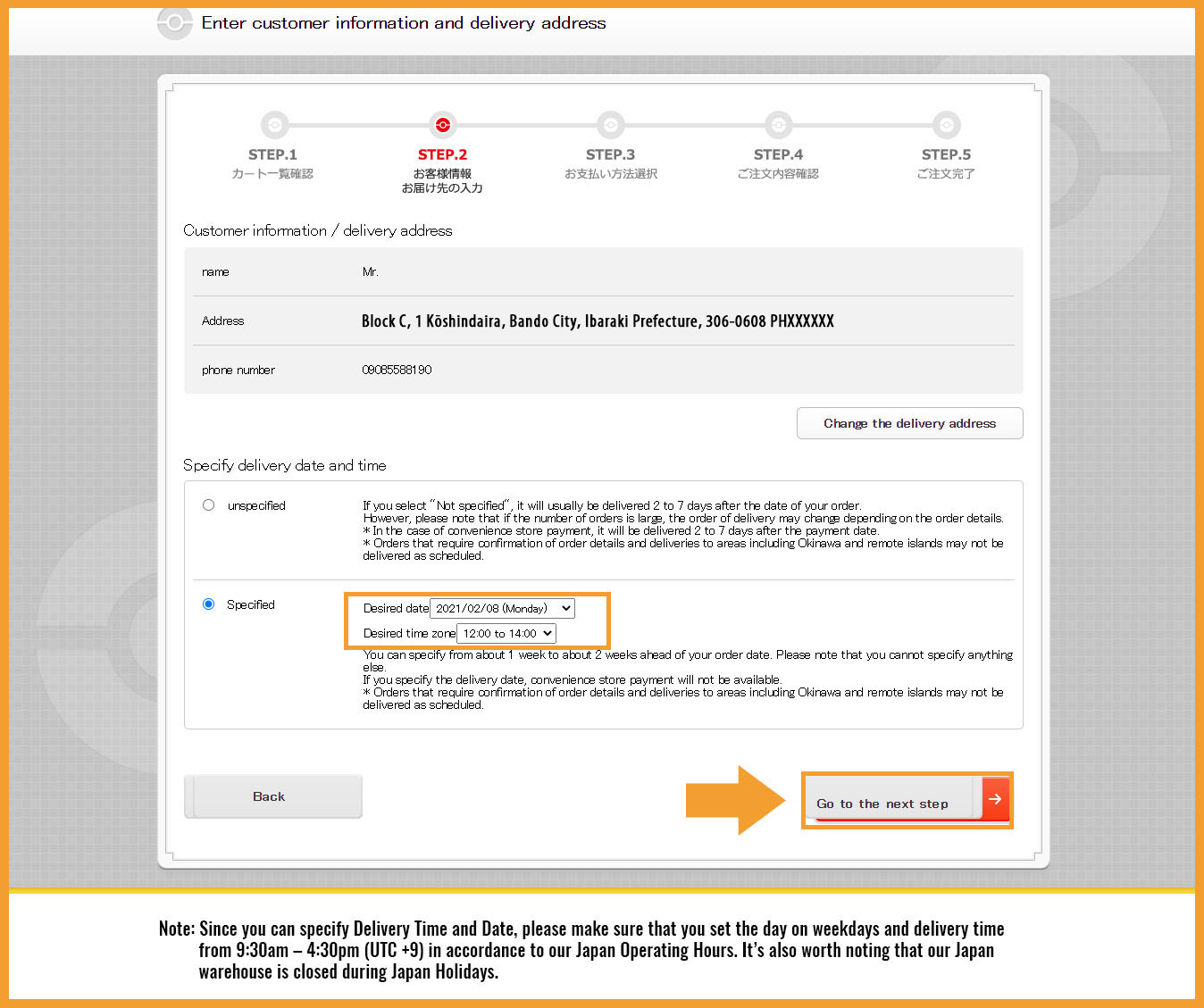
Task: Click the red arrow on the next step button
Action: tap(995, 799)
